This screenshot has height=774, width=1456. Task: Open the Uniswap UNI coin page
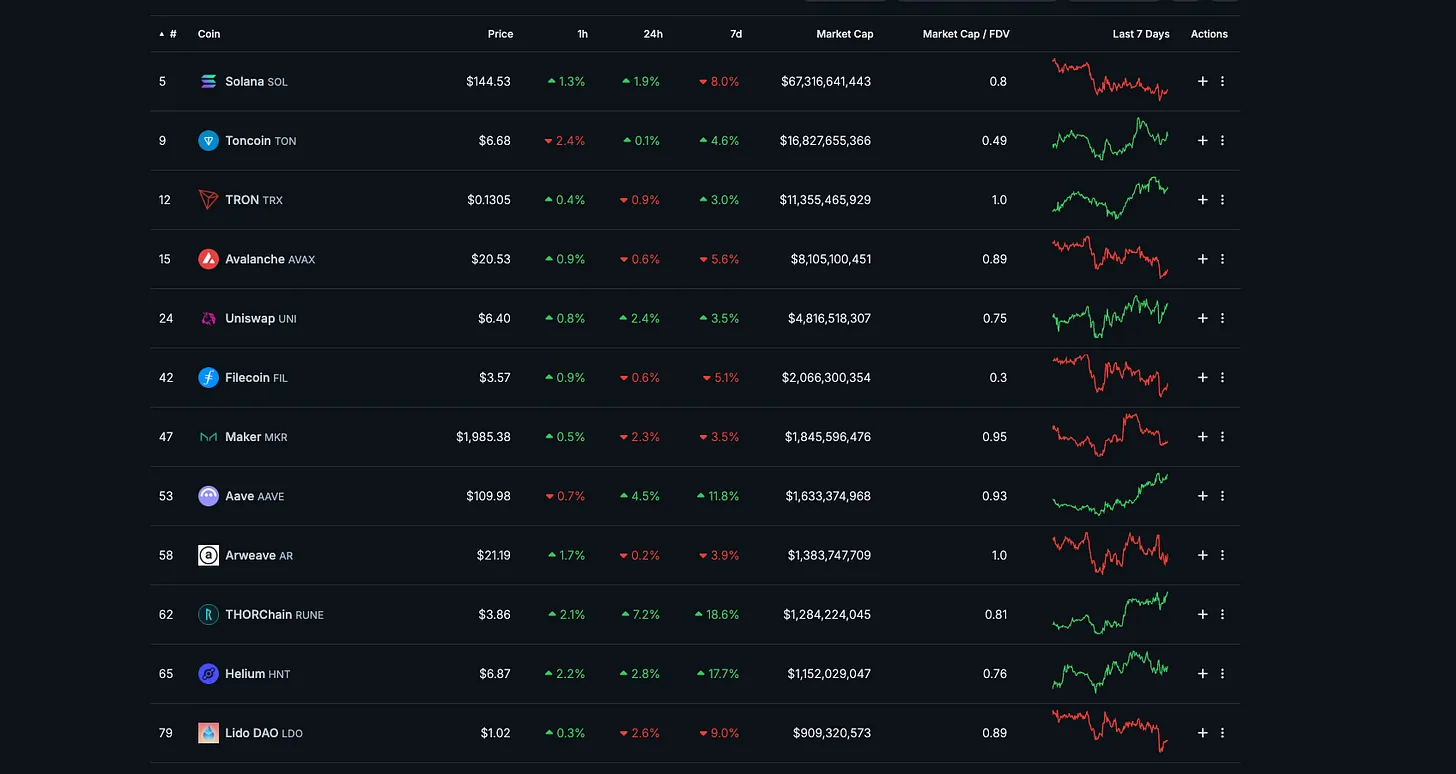point(261,318)
